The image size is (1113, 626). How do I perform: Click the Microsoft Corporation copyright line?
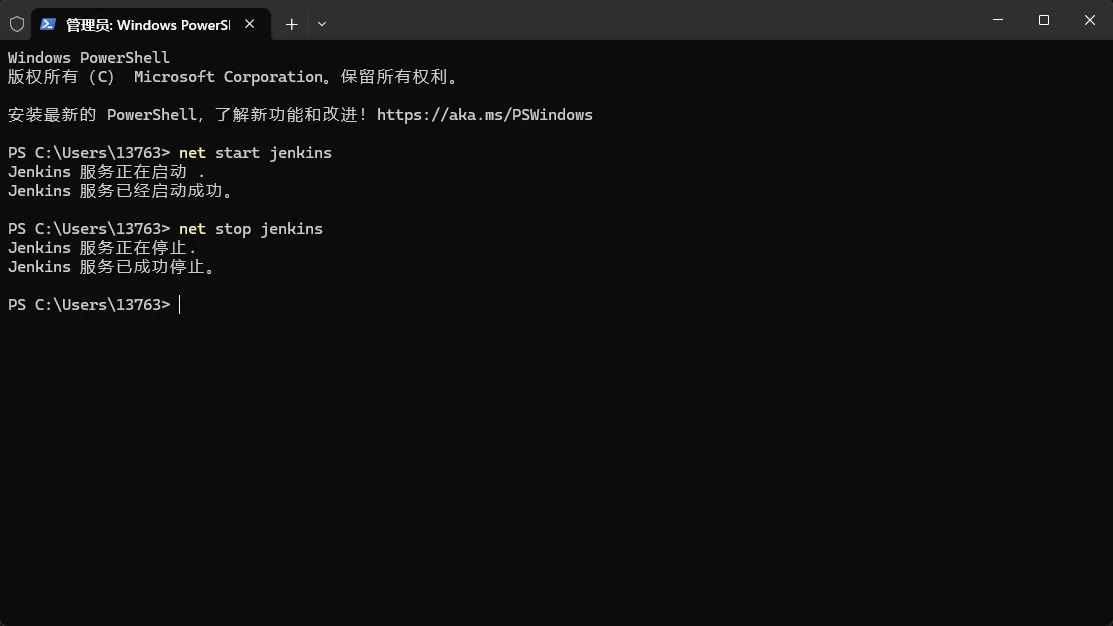pyautogui.click(x=234, y=77)
